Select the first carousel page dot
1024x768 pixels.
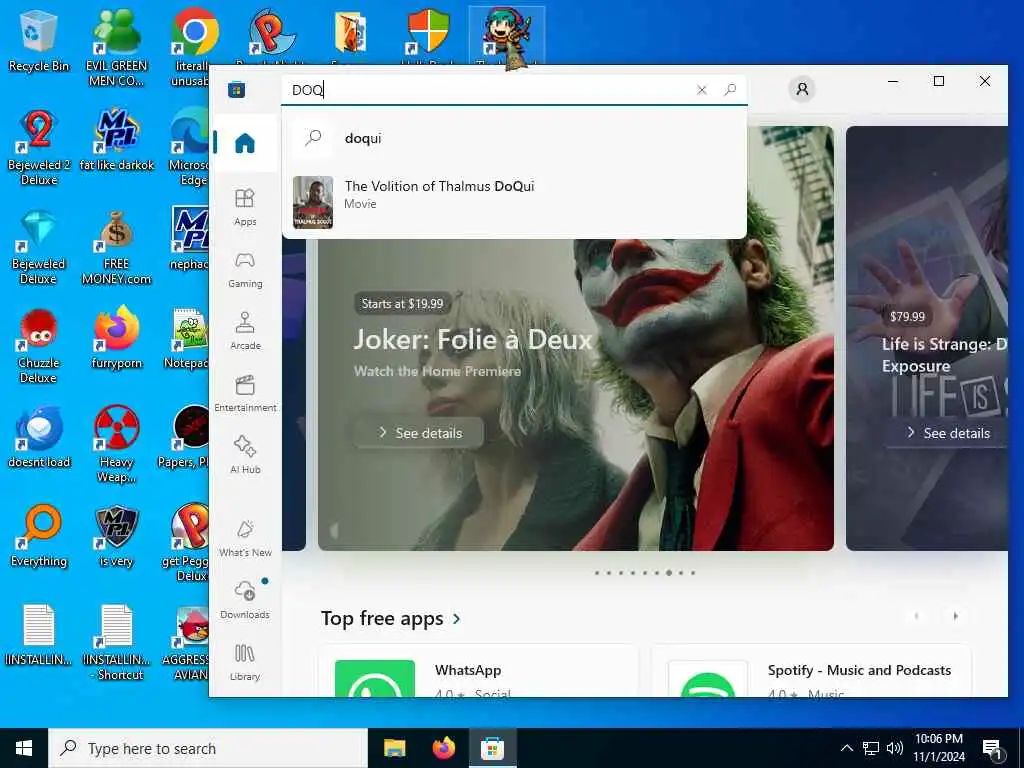point(597,573)
